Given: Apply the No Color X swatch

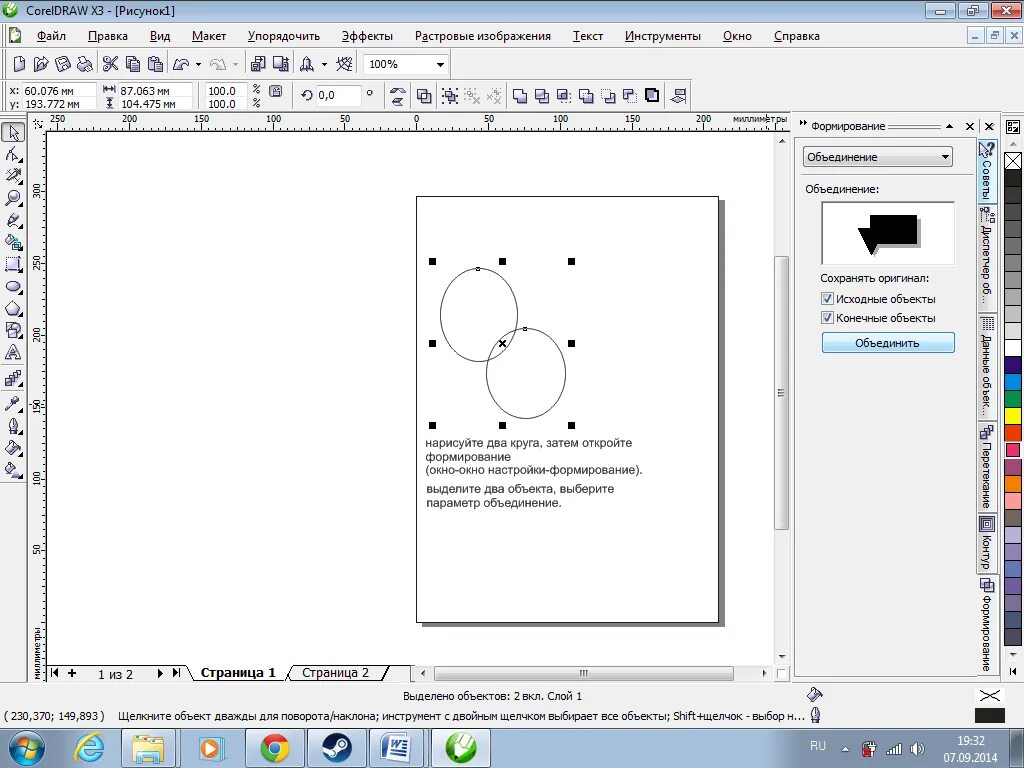Looking at the screenshot, I should (1013, 160).
